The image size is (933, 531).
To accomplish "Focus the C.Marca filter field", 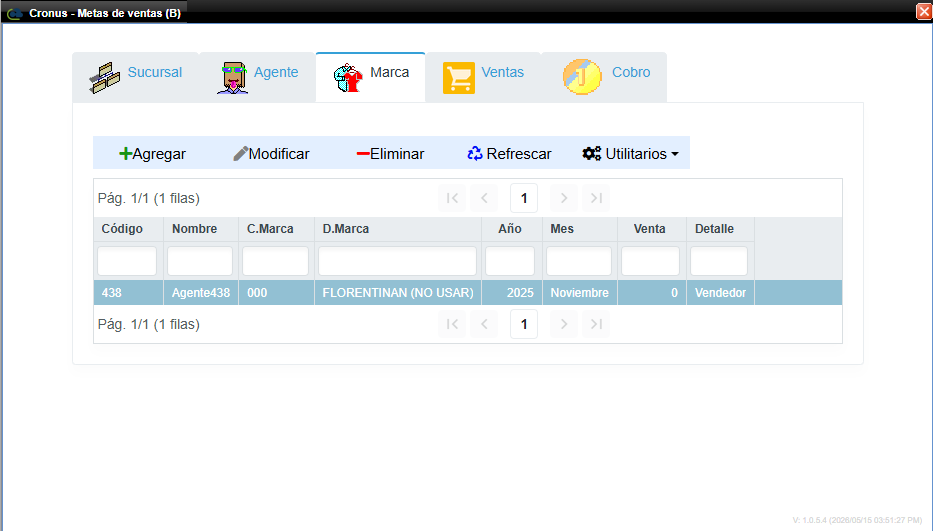I will tap(275, 261).
